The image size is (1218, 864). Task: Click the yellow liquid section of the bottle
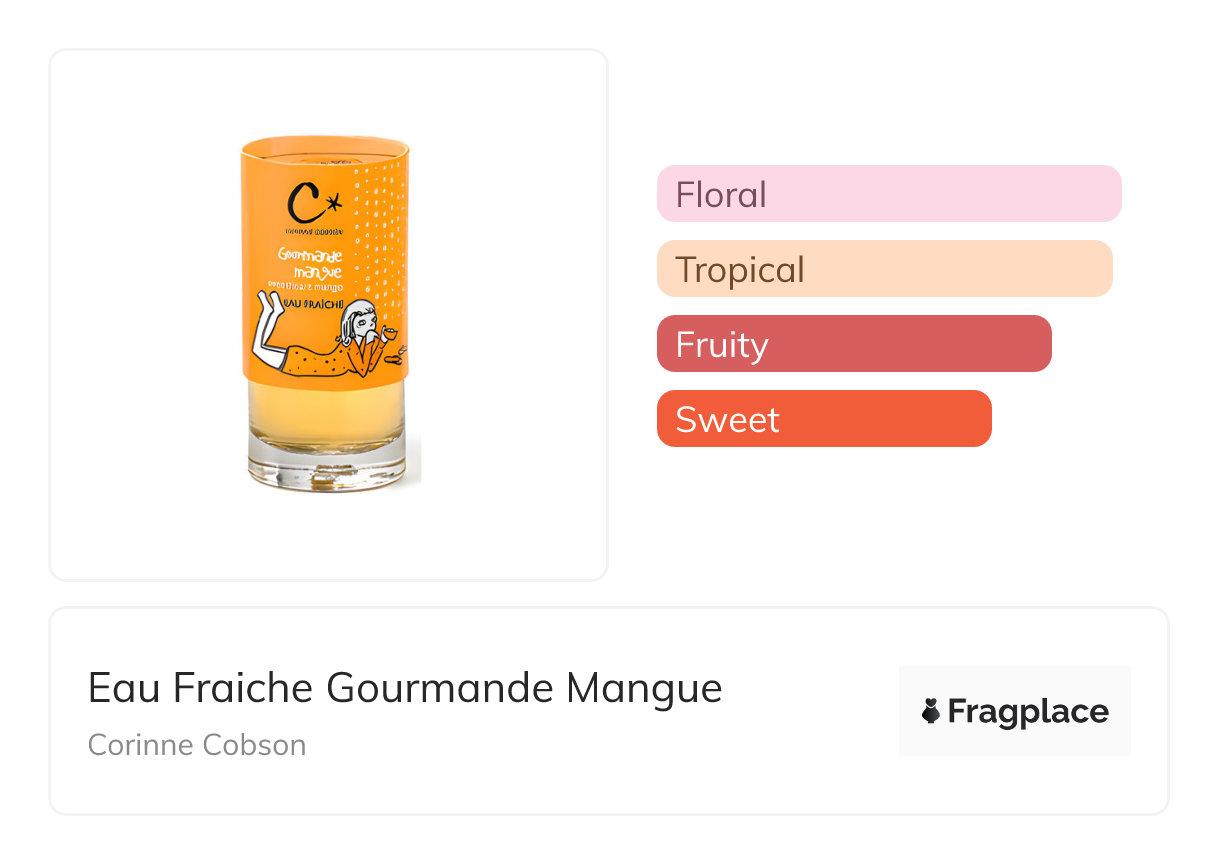pos(326,415)
